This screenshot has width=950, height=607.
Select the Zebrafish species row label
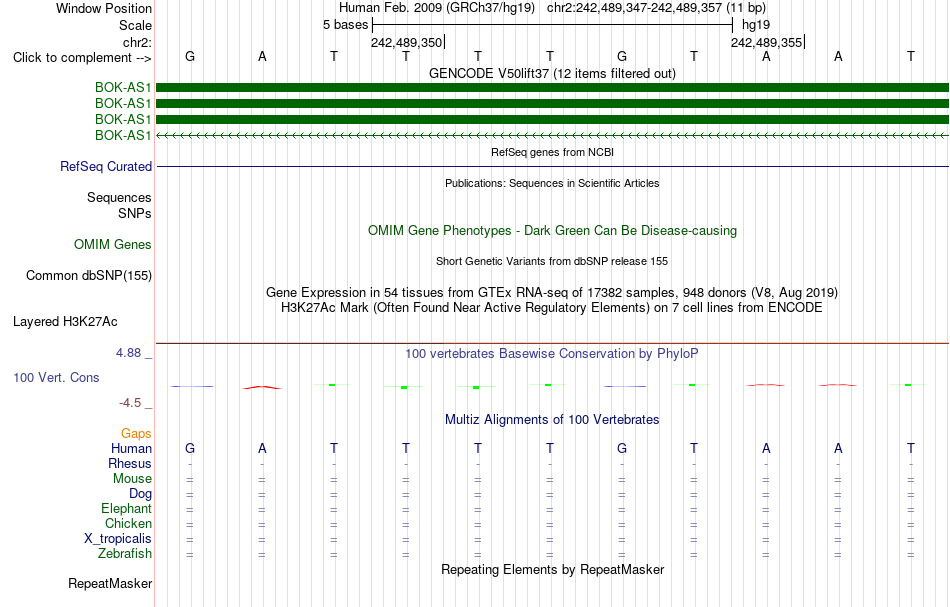coord(125,554)
